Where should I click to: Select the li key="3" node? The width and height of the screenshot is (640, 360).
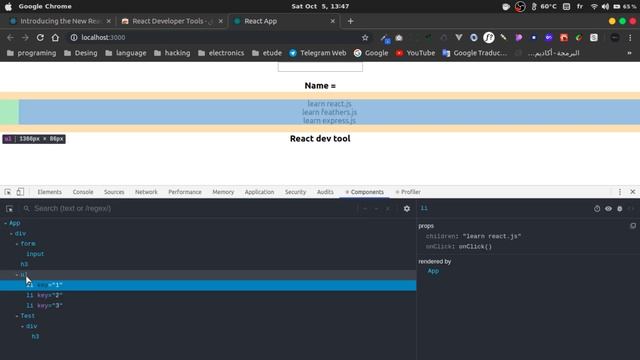pos(208,305)
